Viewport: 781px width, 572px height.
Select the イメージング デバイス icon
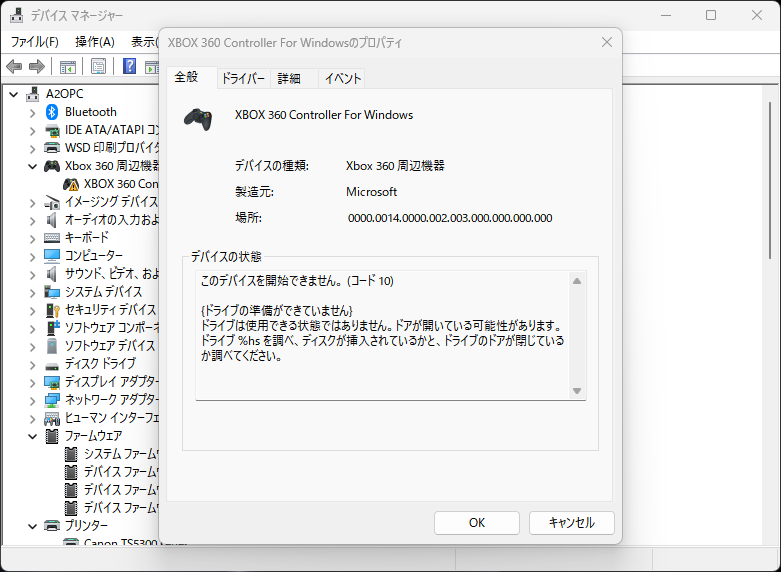[52, 202]
